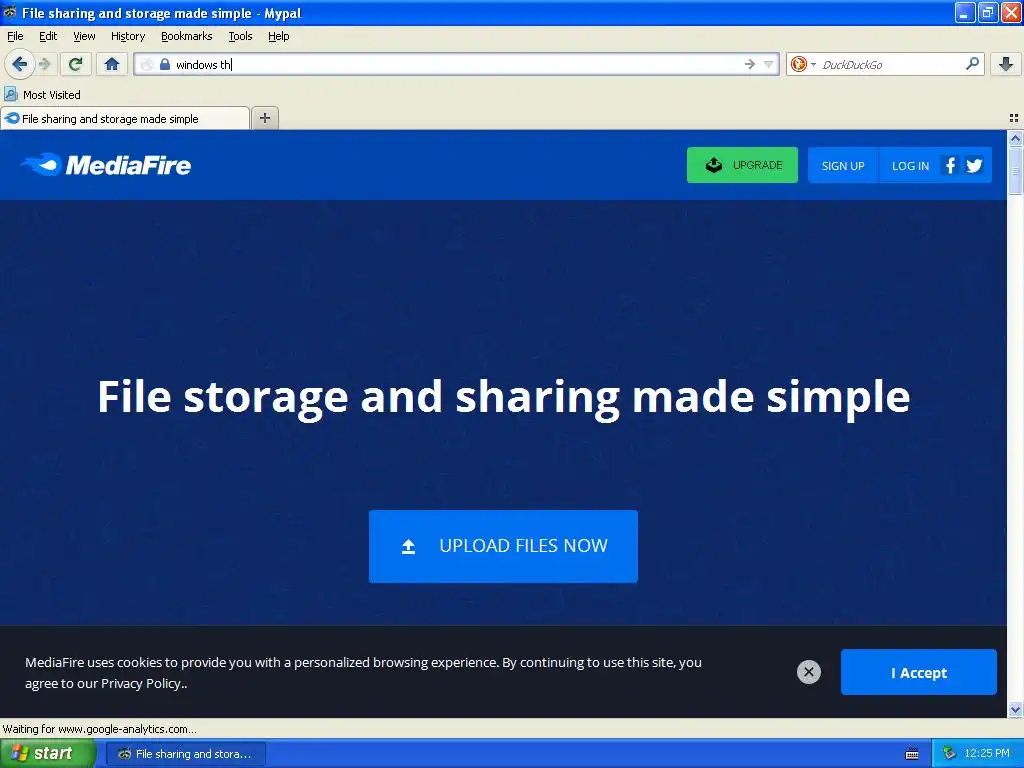Open the home page icon
The image size is (1024, 768).
[x=112, y=64]
